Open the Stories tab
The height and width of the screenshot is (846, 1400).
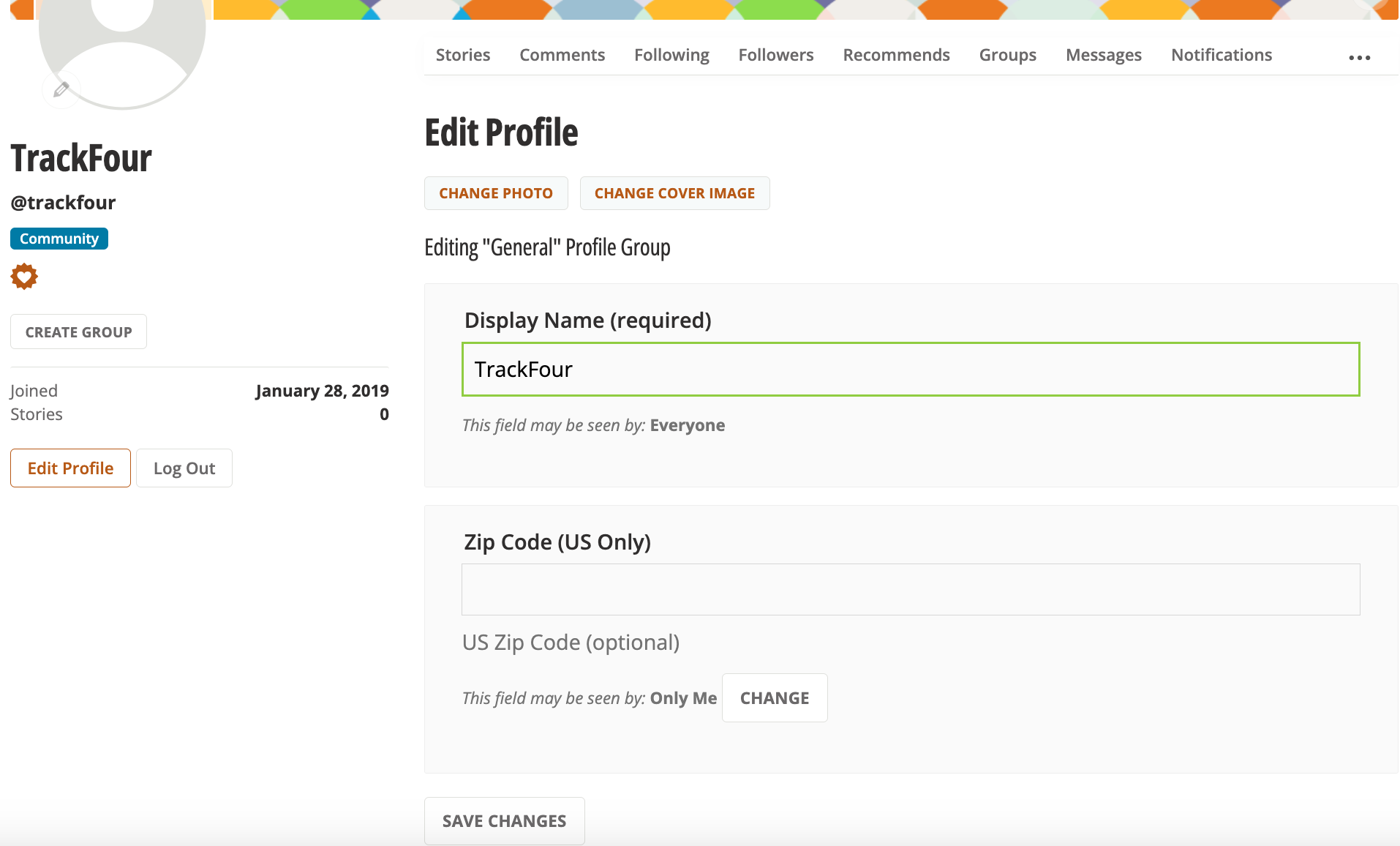click(x=463, y=55)
